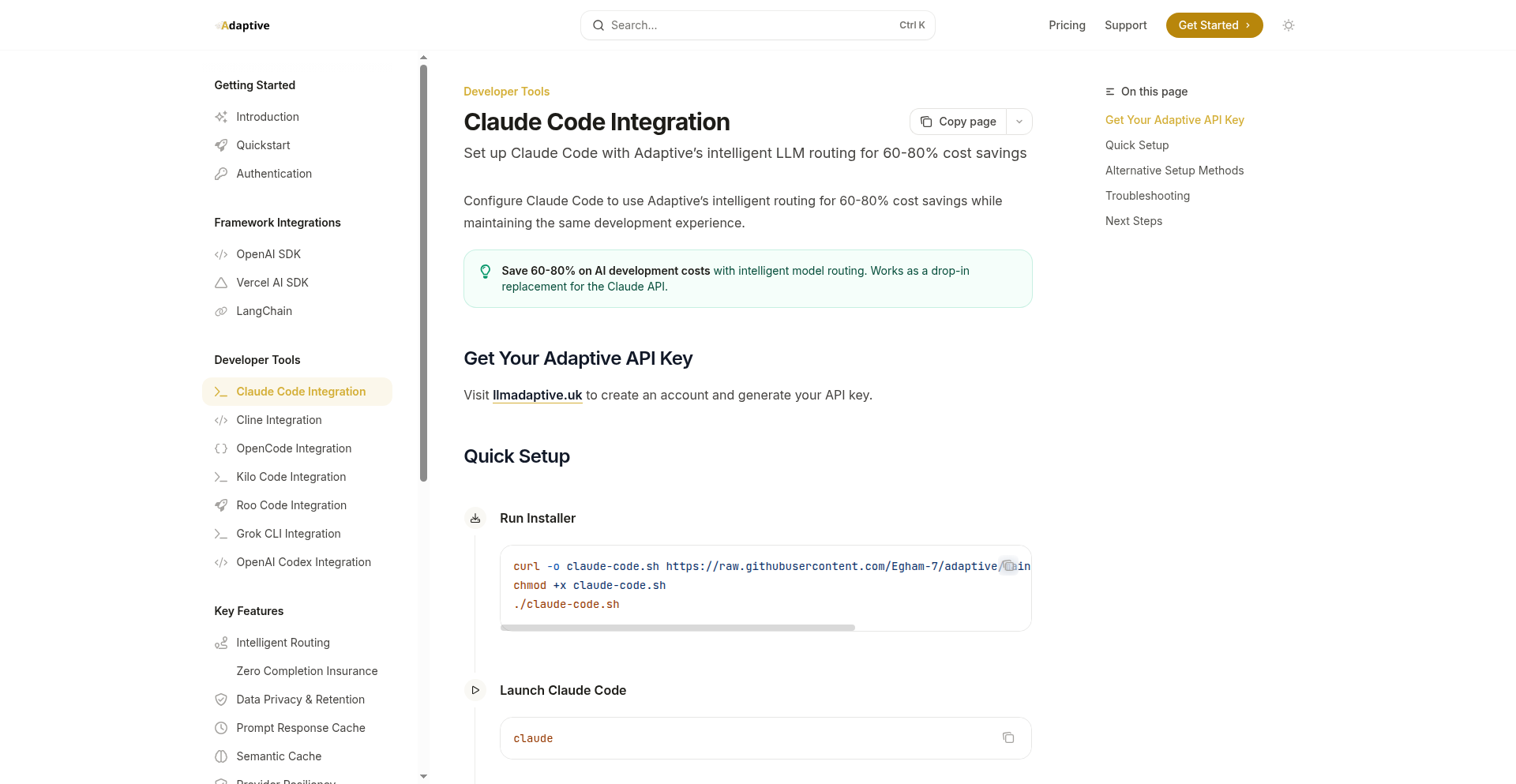Click the triangle icon beside Vercel AI SDK
The image size is (1516, 784).
[x=221, y=283]
